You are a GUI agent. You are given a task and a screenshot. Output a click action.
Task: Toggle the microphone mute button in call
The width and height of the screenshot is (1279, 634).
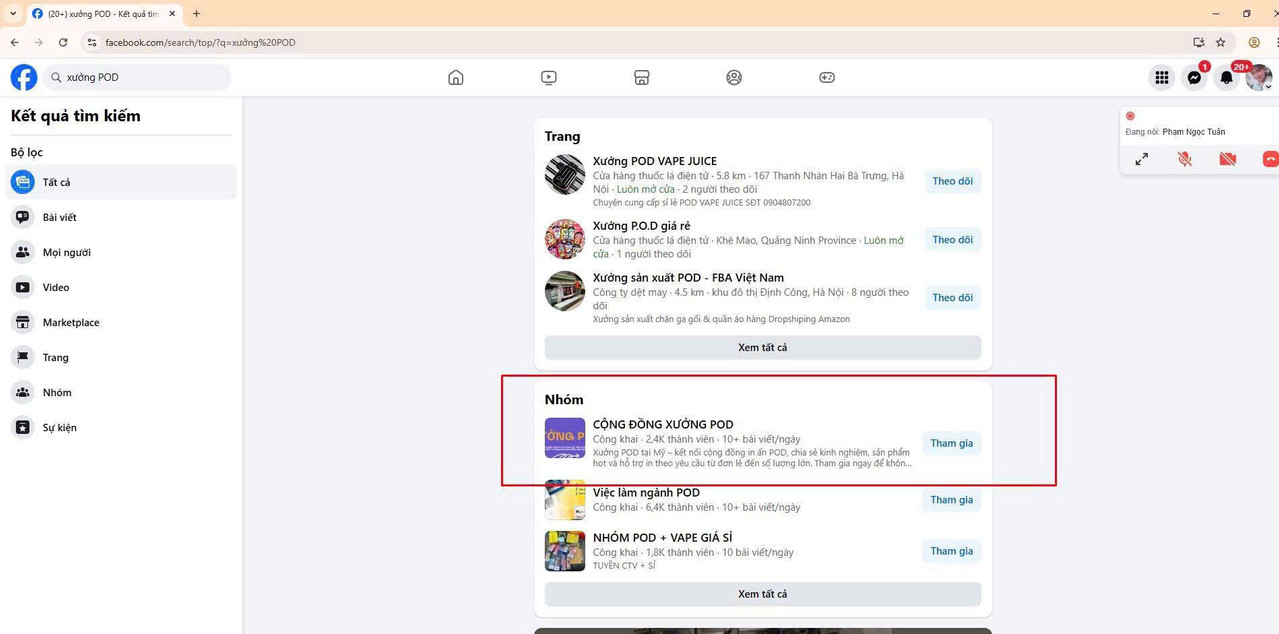point(1185,159)
